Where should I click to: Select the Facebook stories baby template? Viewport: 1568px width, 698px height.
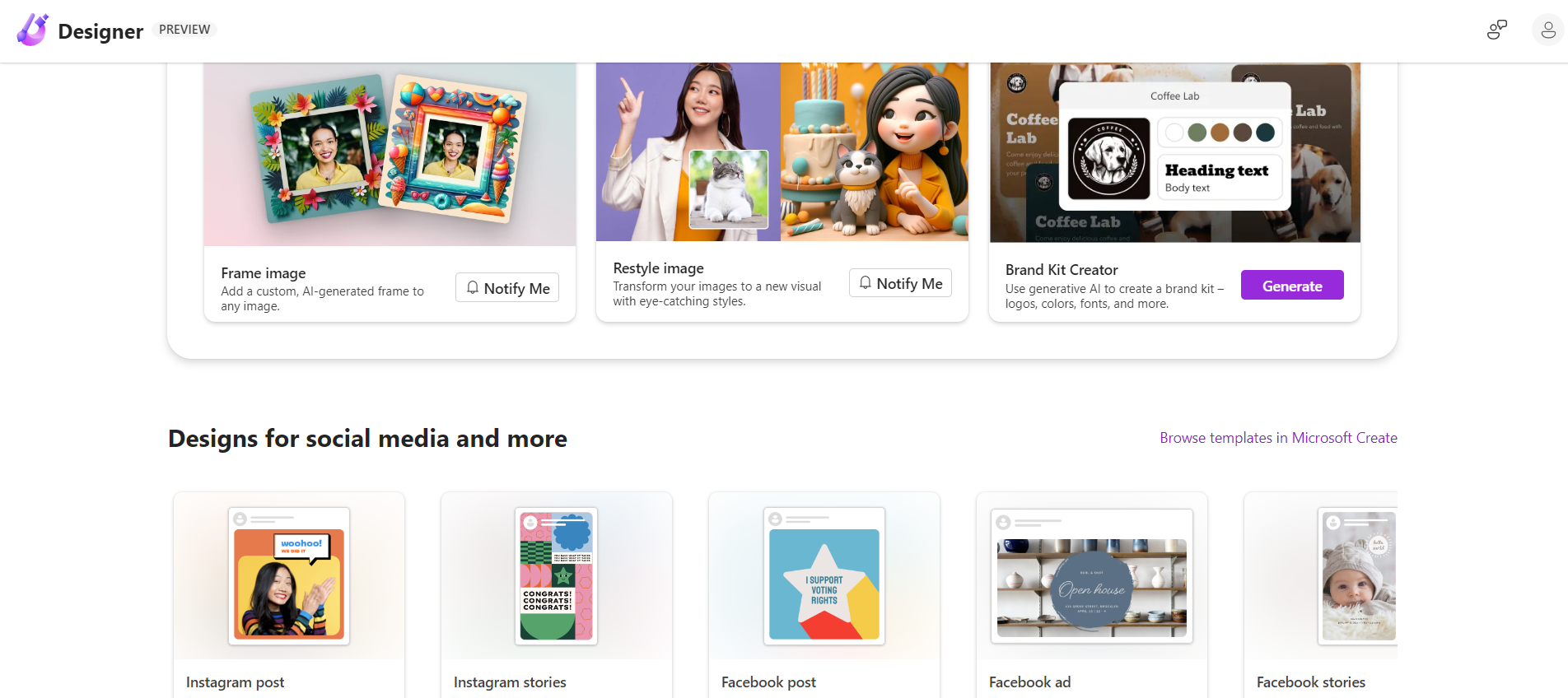point(1358,576)
